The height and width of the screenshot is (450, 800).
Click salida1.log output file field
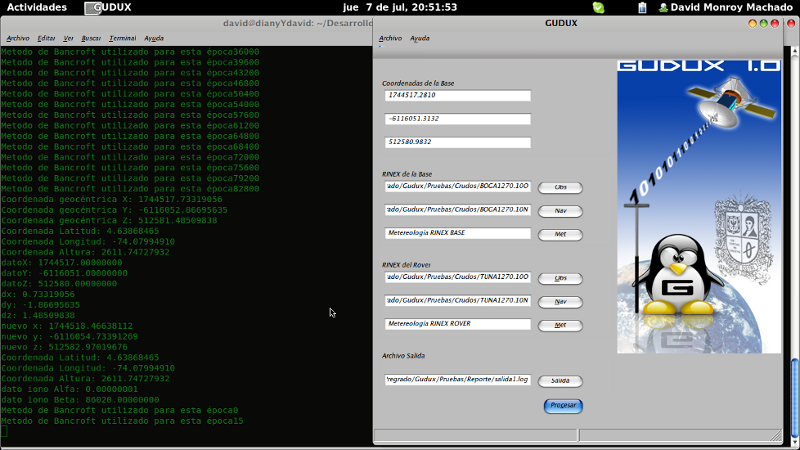[458, 380]
